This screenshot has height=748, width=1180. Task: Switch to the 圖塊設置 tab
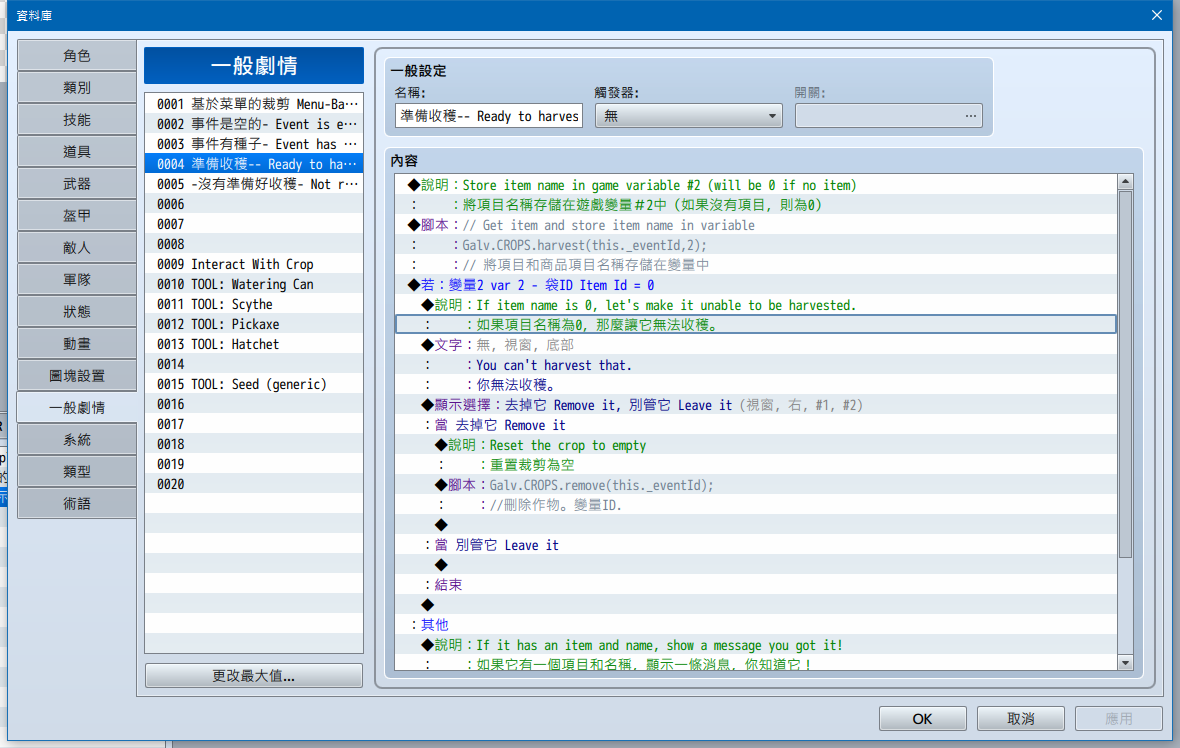pyautogui.click(x=77, y=376)
